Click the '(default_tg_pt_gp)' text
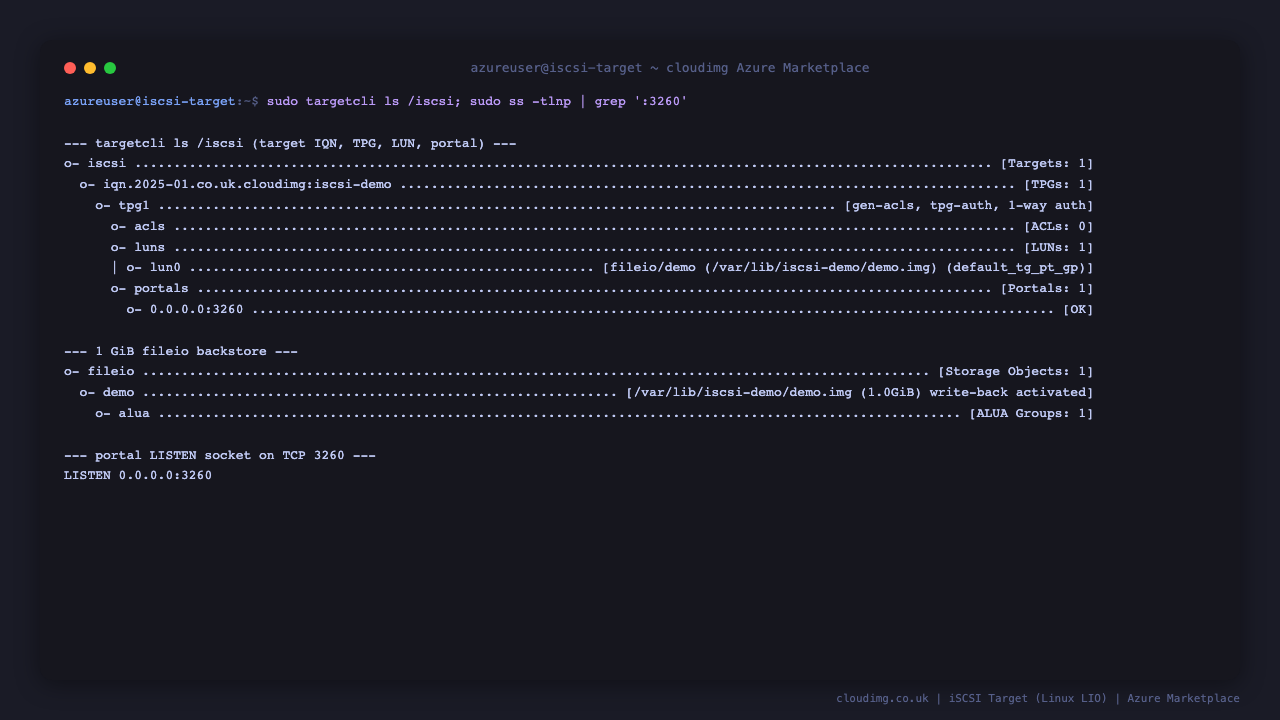 click(x=1016, y=268)
